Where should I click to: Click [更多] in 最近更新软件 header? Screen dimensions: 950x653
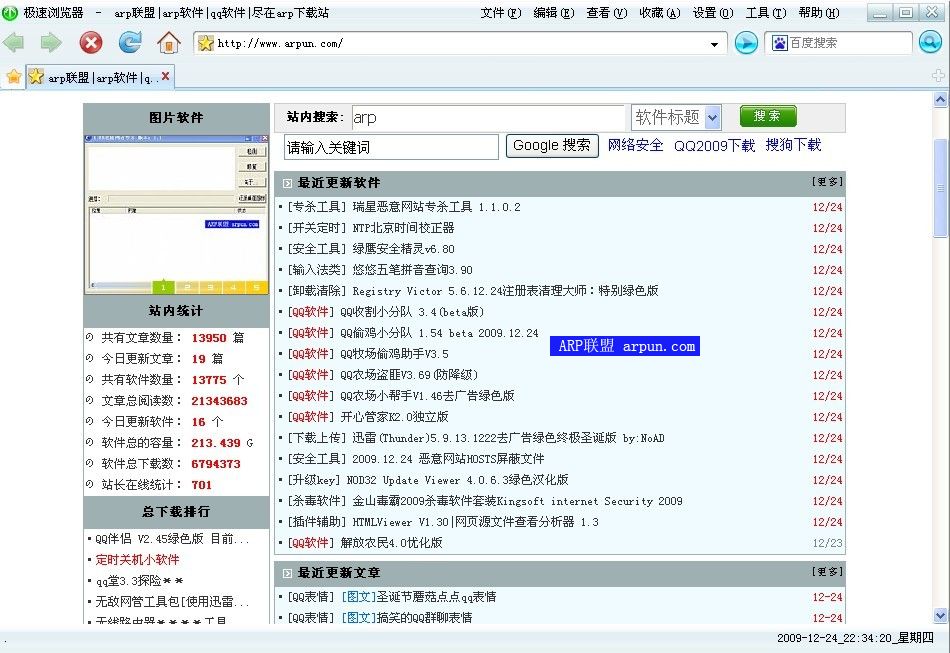pyautogui.click(x=826, y=182)
